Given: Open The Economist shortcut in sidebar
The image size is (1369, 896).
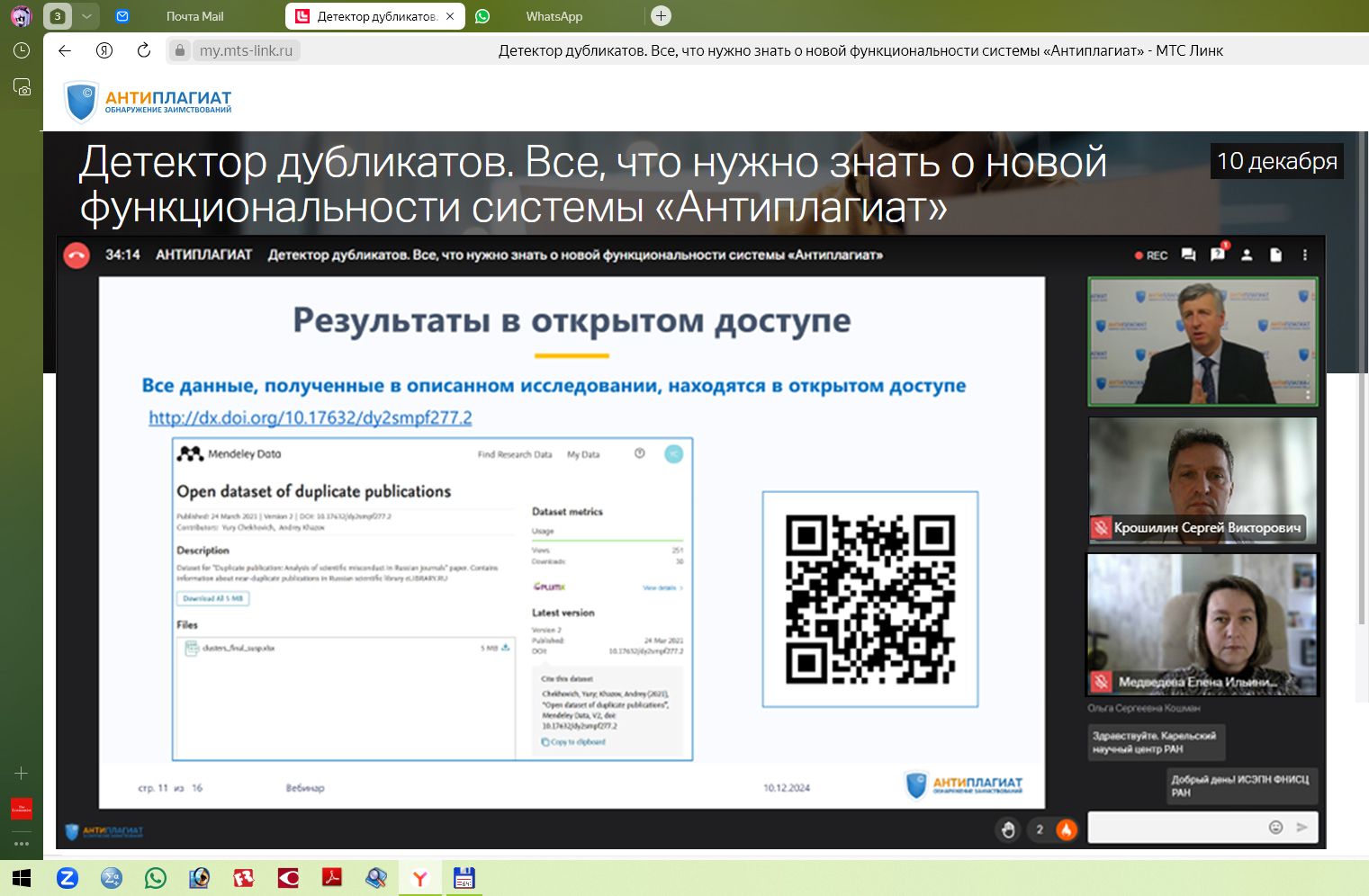Looking at the screenshot, I should (22, 809).
